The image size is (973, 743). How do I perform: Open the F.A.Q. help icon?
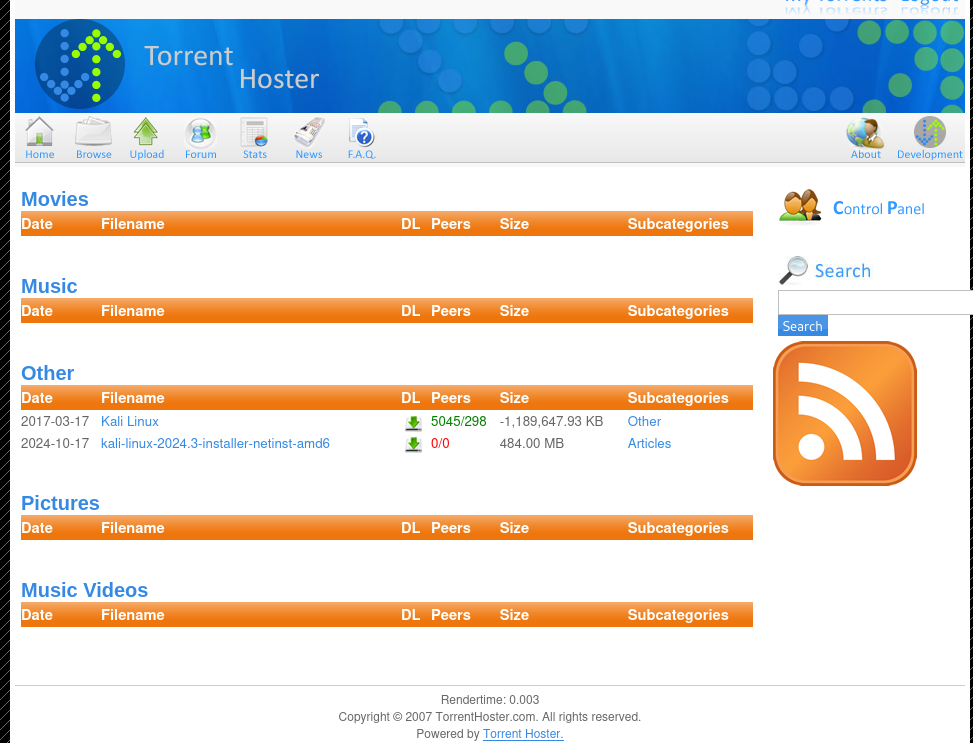(x=361, y=131)
